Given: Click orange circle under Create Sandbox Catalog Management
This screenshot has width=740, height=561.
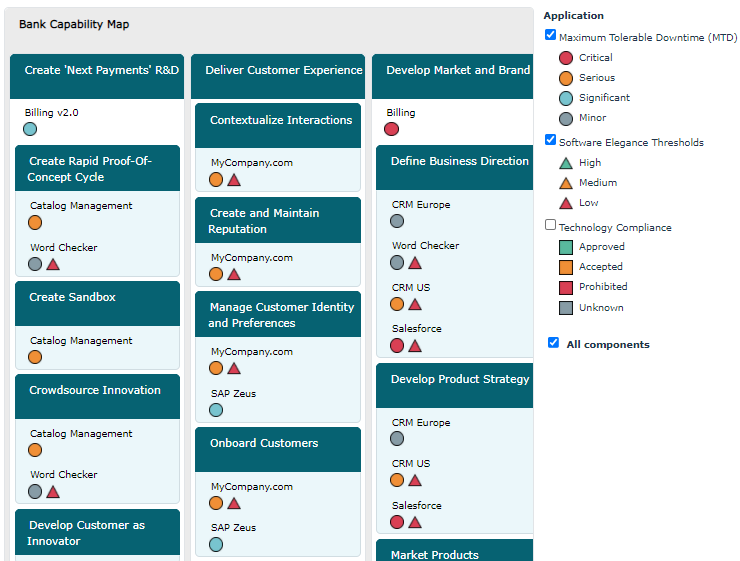Looking at the screenshot, I should [35, 357].
